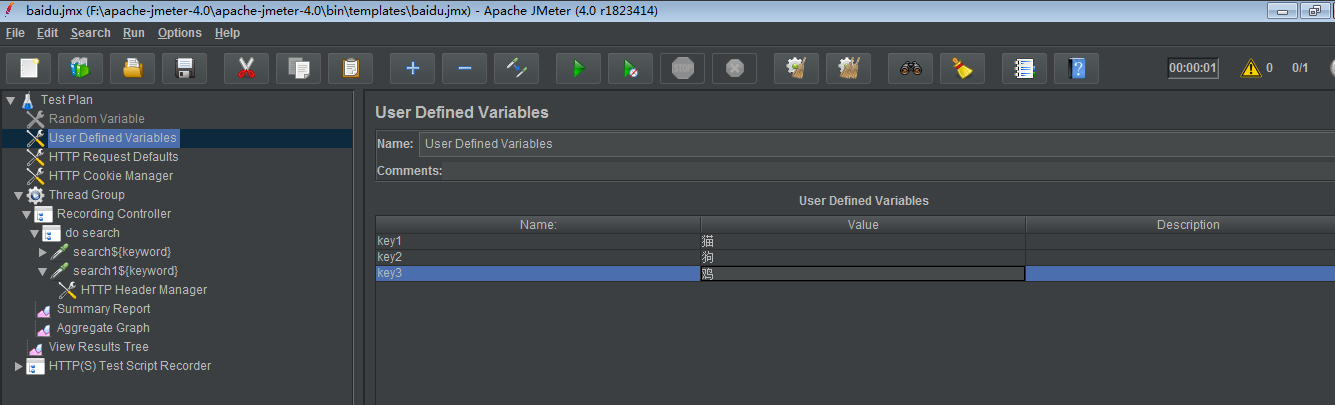The height and width of the screenshot is (405, 1335).
Task: Open the Templates toolbar icon
Action: coord(81,68)
